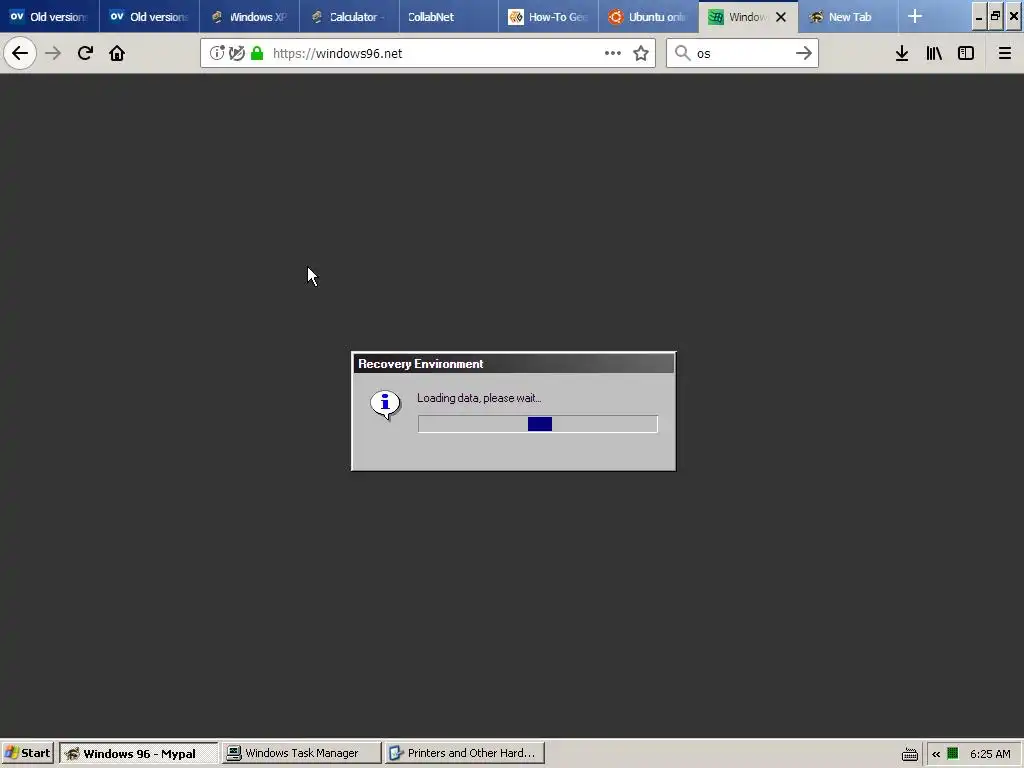Open a new tab with plus button

coord(915,16)
